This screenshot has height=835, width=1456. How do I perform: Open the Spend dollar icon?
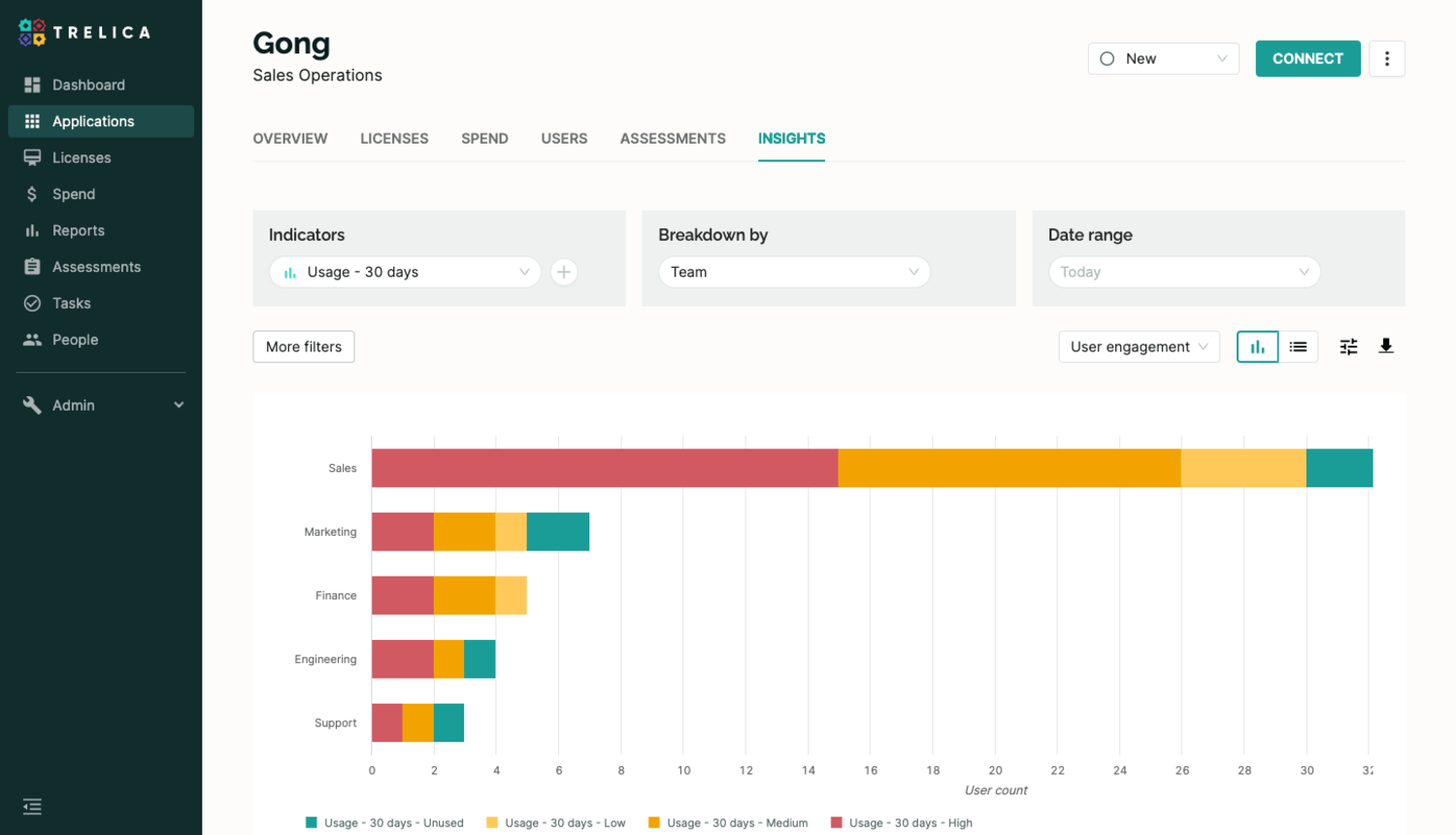[x=32, y=194]
